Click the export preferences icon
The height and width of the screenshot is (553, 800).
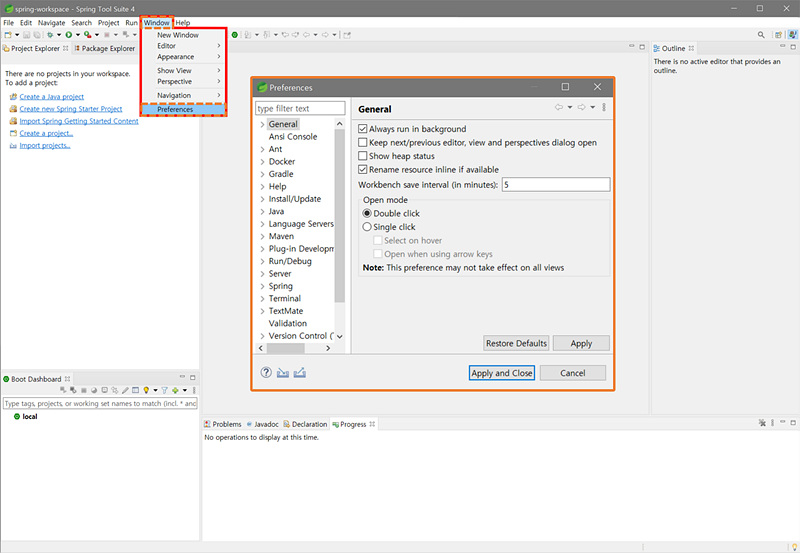(299, 373)
